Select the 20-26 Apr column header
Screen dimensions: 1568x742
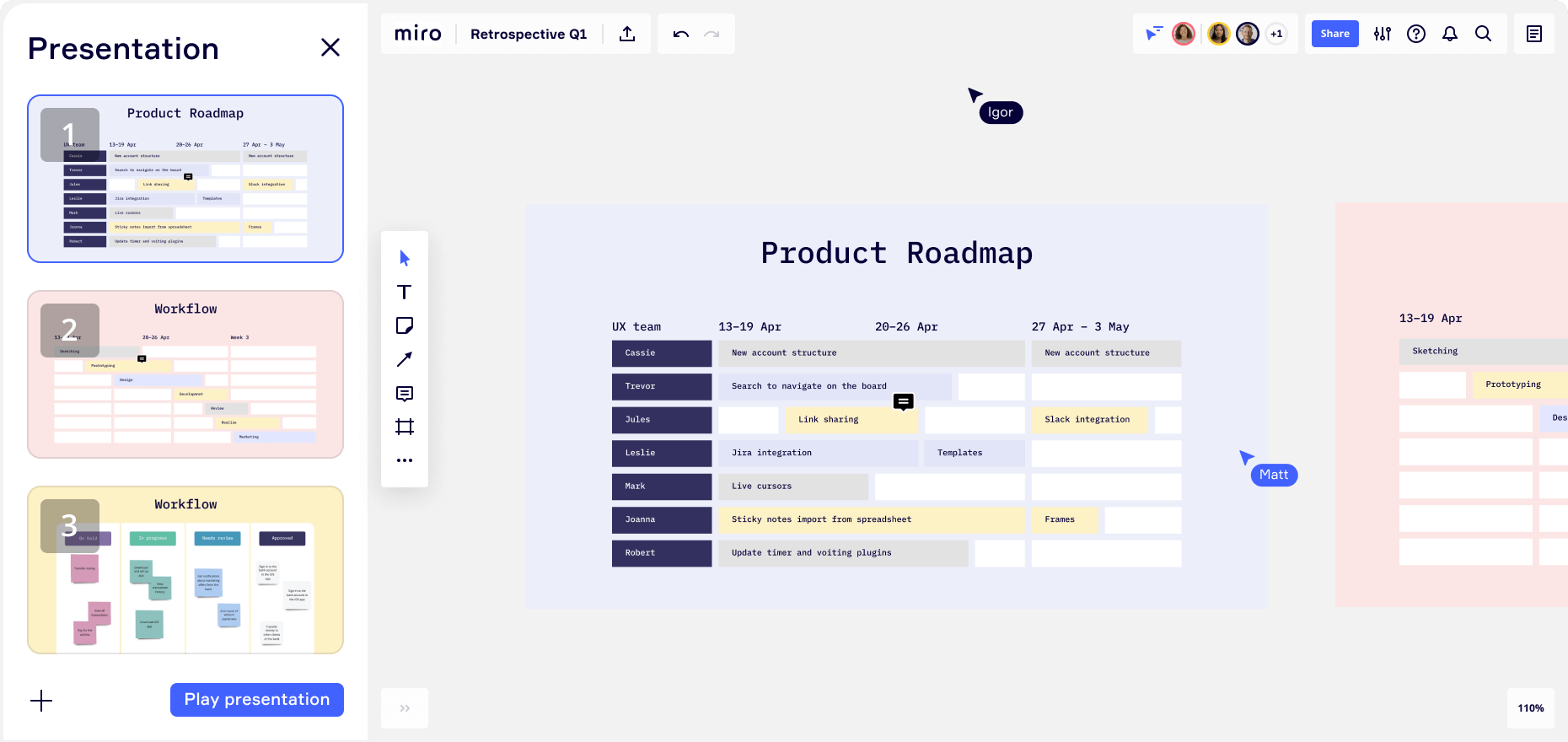click(x=906, y=326)
